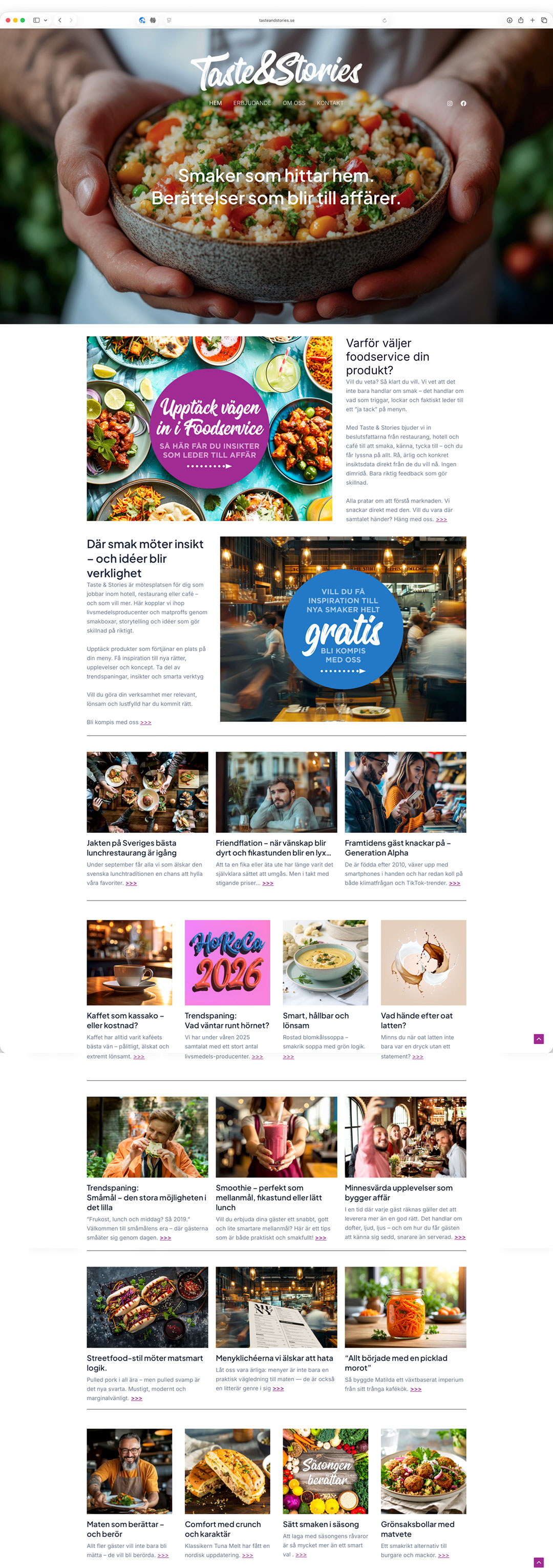Click the 'Upptäck vägen in i Foodservice' banner

(x=209, y=428)
